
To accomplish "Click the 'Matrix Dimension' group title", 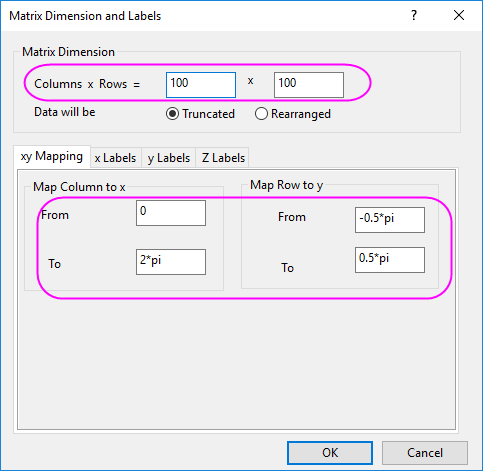I will (x=68, y=52).
